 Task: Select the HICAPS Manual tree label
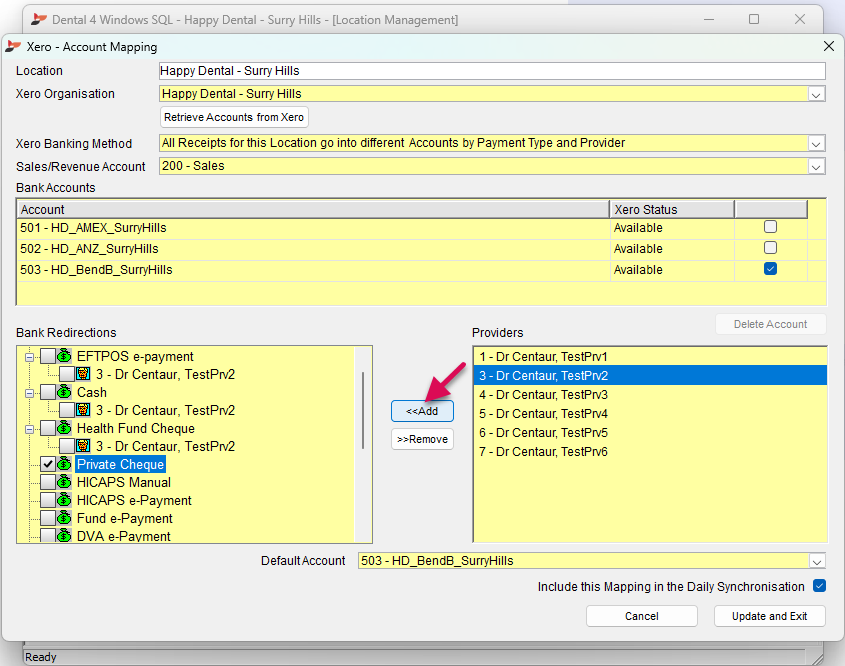tap(123, 482)
